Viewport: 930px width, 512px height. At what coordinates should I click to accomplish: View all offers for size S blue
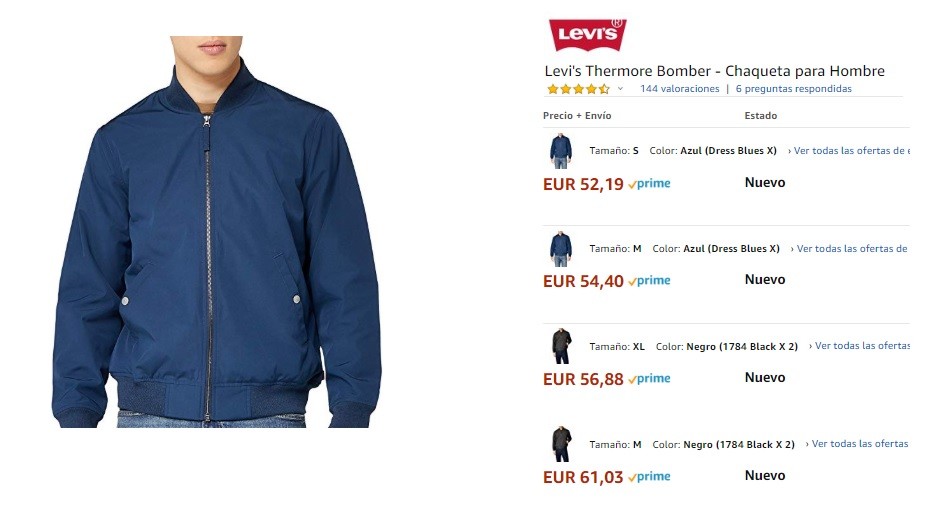tap(849, 151)
